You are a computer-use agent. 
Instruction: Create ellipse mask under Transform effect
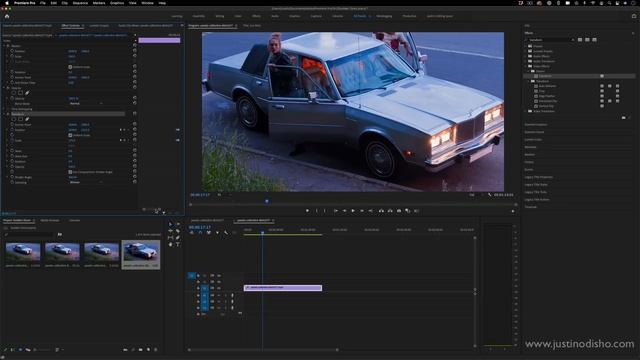pos(14,119)
